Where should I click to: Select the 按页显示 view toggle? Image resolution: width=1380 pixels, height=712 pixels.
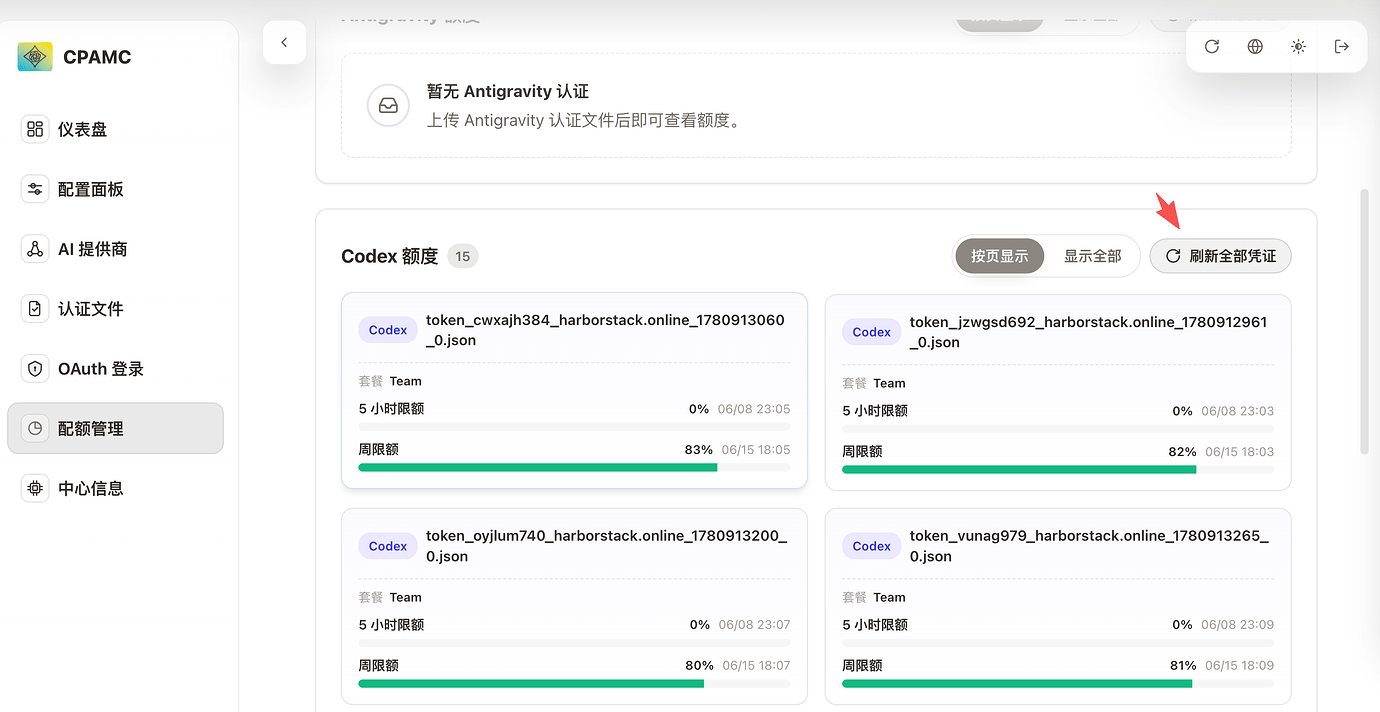[x=1000, y=256]
